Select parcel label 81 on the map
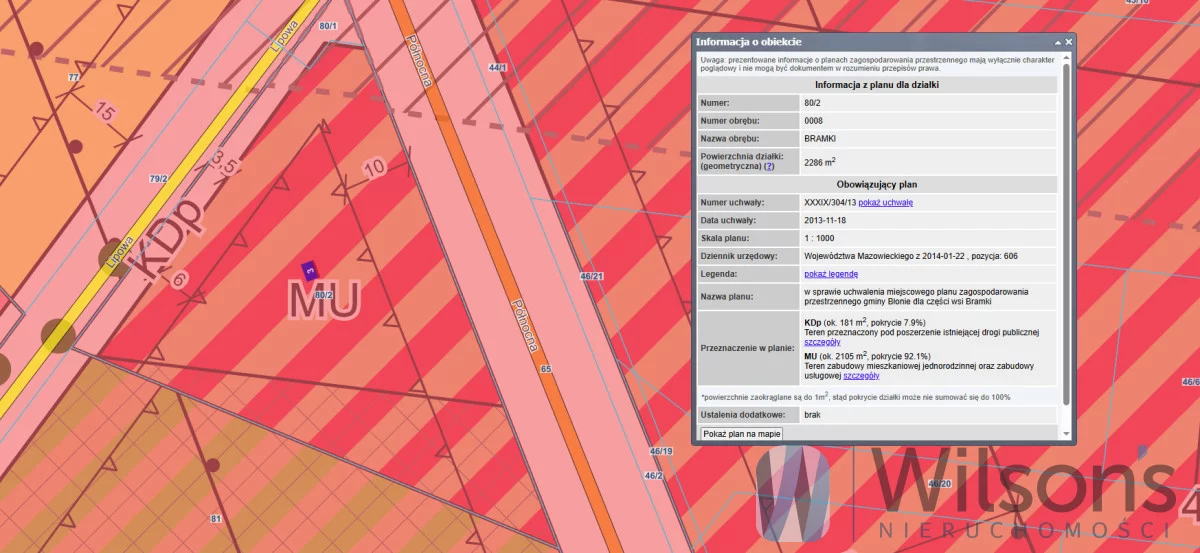1200x553 pixels. tap(215, 518)
